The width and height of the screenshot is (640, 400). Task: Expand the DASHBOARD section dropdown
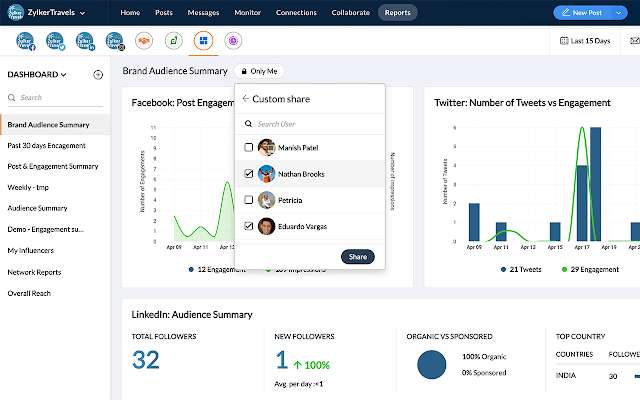coord(63,75)
